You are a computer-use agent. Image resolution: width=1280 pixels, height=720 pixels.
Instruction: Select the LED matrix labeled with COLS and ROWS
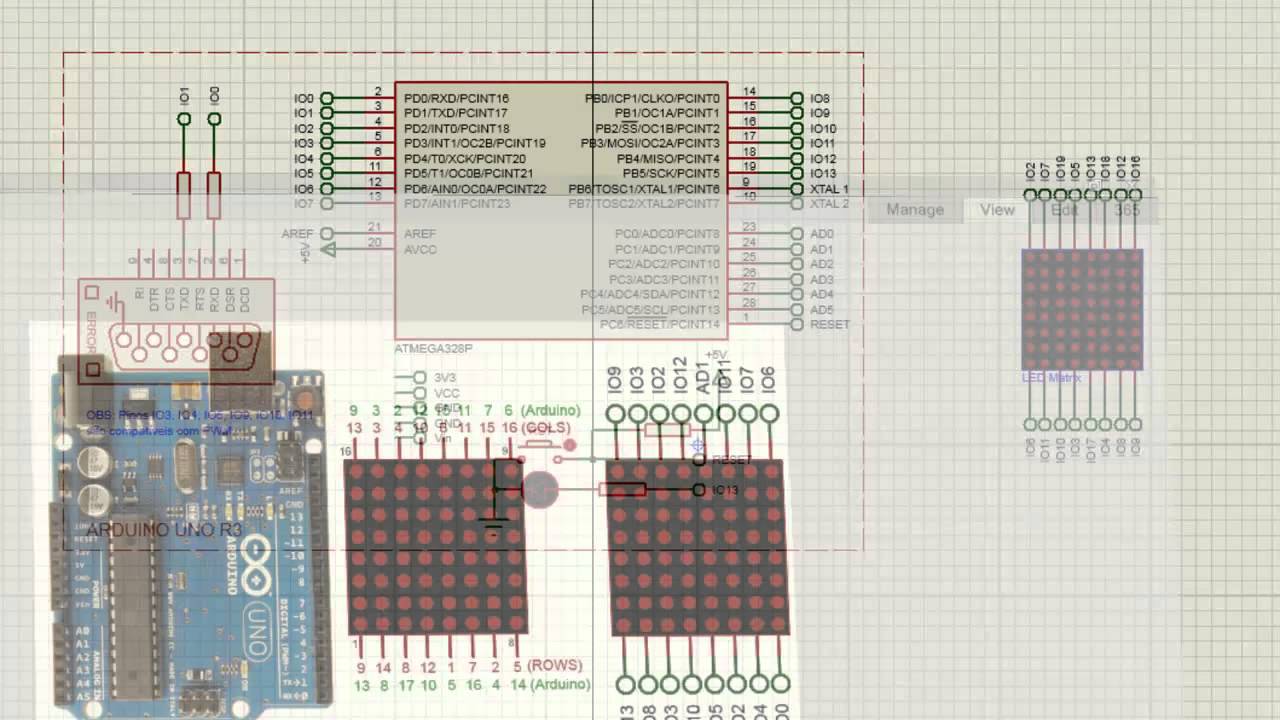coord(435,547)
